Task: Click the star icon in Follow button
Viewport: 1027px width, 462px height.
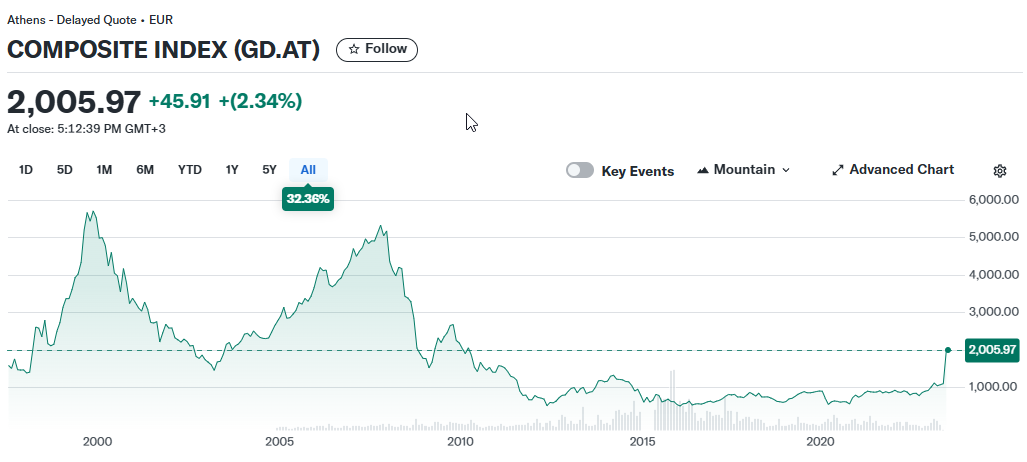Action: point(354,49)
